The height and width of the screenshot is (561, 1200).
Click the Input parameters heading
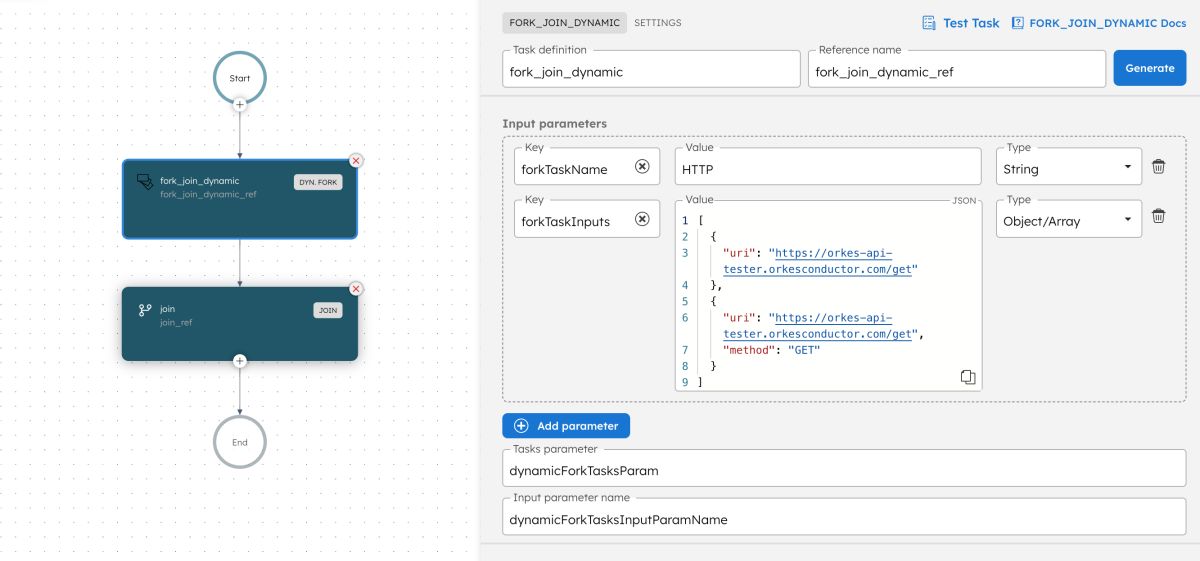(554, 123)
